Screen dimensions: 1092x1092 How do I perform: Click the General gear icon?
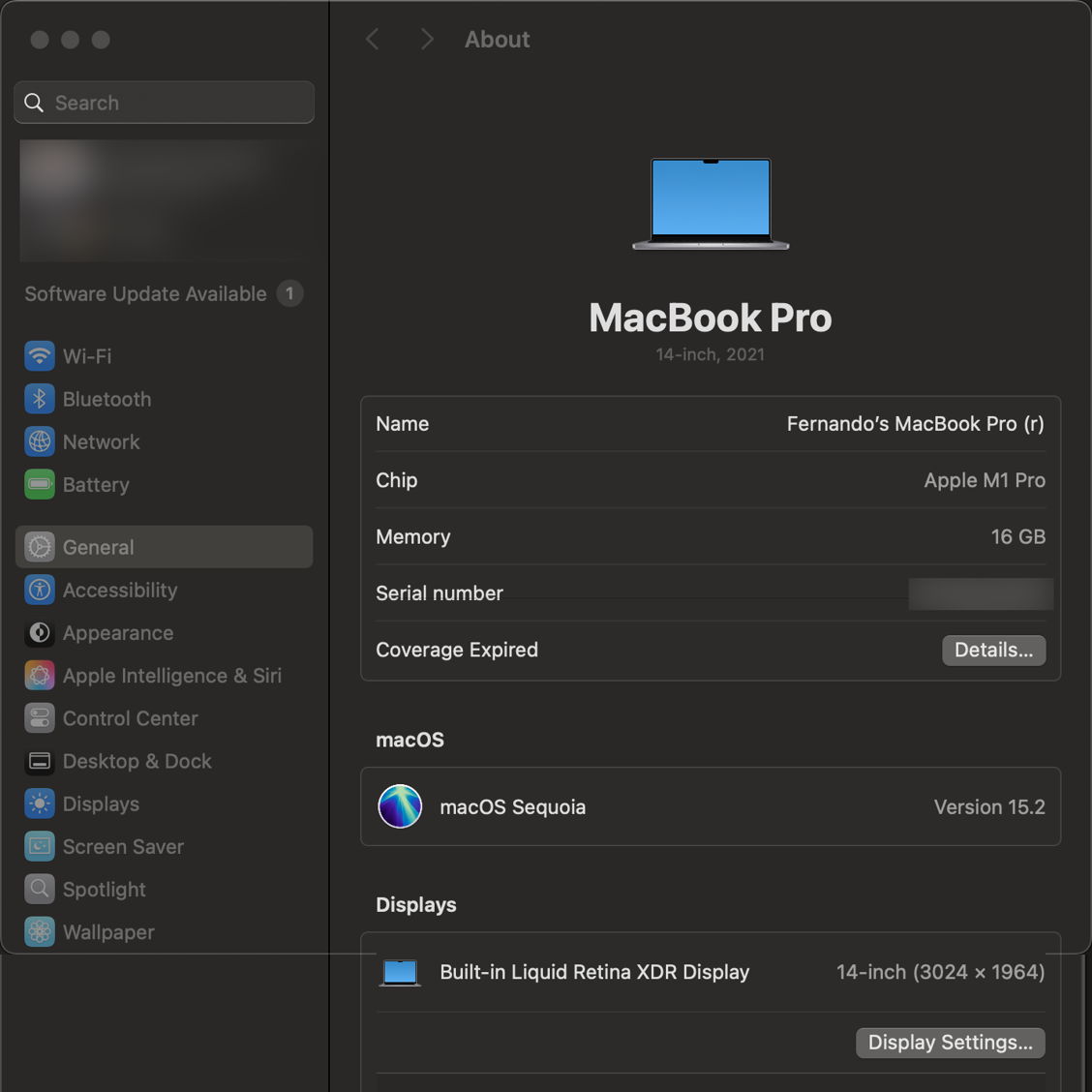tap(40, 547)
